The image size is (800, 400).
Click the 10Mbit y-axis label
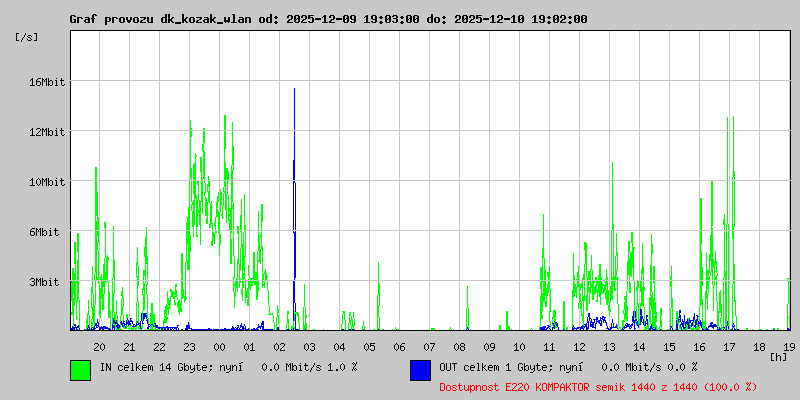(46, 182)
